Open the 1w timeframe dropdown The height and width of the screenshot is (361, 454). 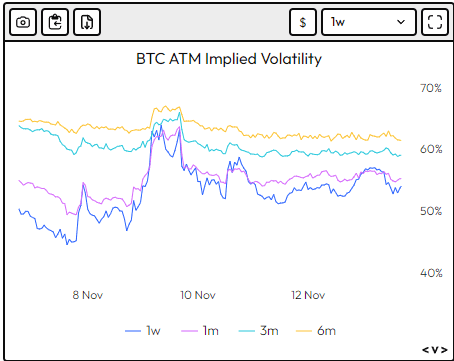click(x=369, y=22)
